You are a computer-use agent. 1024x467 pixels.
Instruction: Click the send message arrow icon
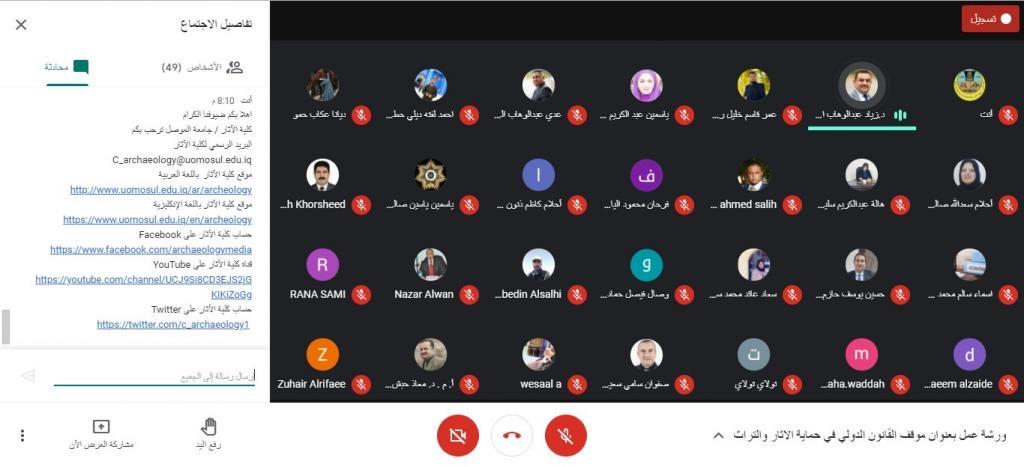[27, 376]
